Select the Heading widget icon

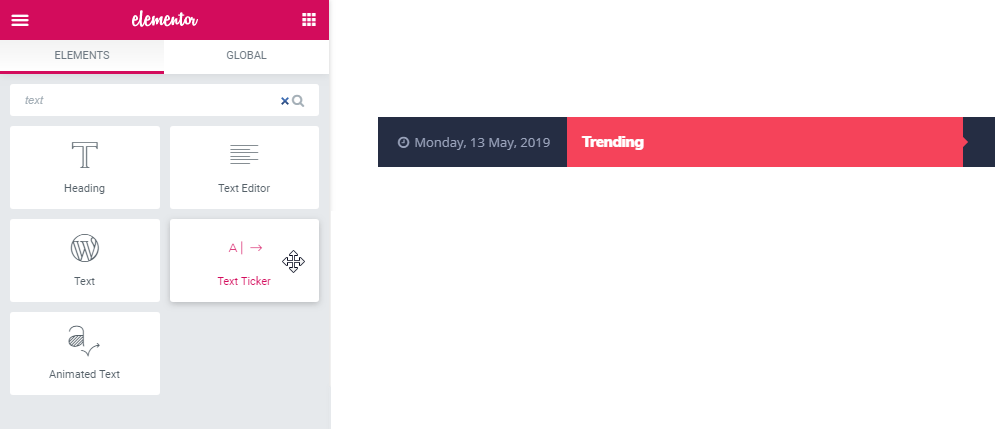(x=85, y=155)
